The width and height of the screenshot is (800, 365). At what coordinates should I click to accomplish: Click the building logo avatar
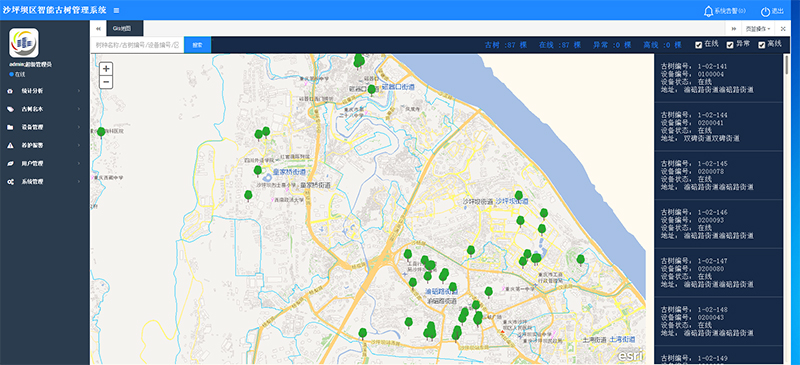pyautogui.click(x=24, y=43)
